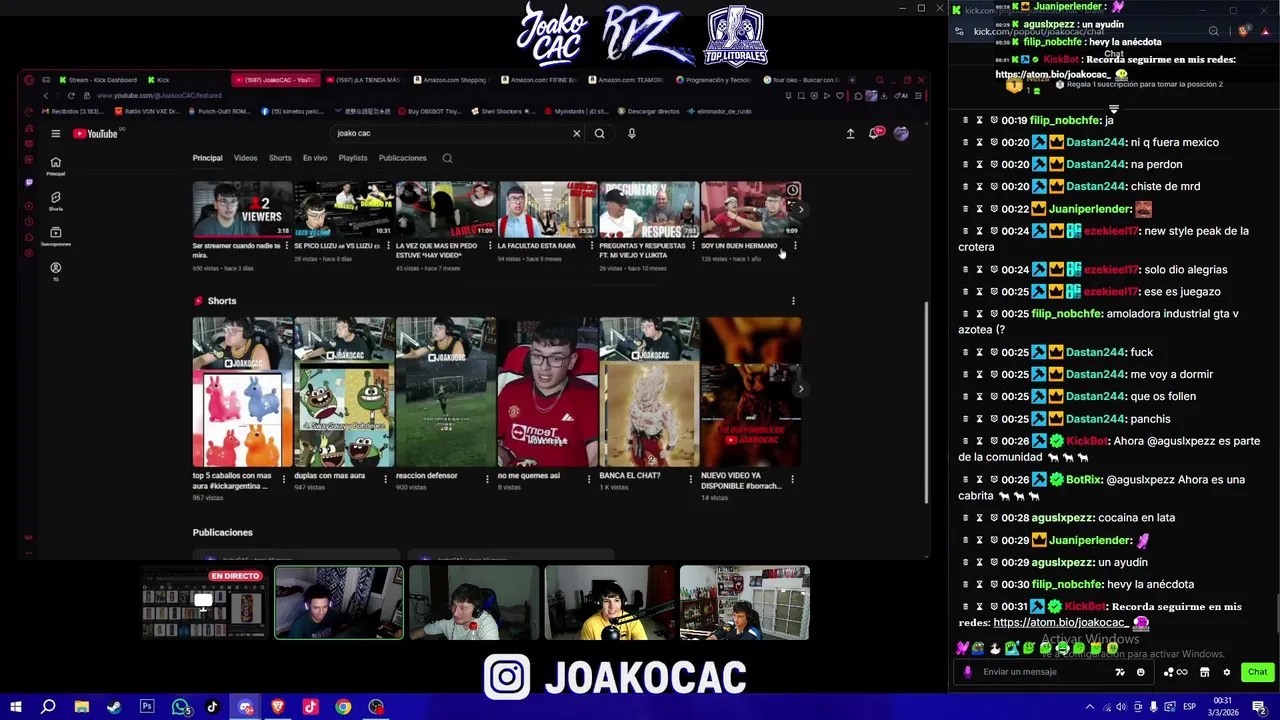The image size is (1280, 720).
Task: Open the Kick chat store icon
Action: pos(1205,672)
